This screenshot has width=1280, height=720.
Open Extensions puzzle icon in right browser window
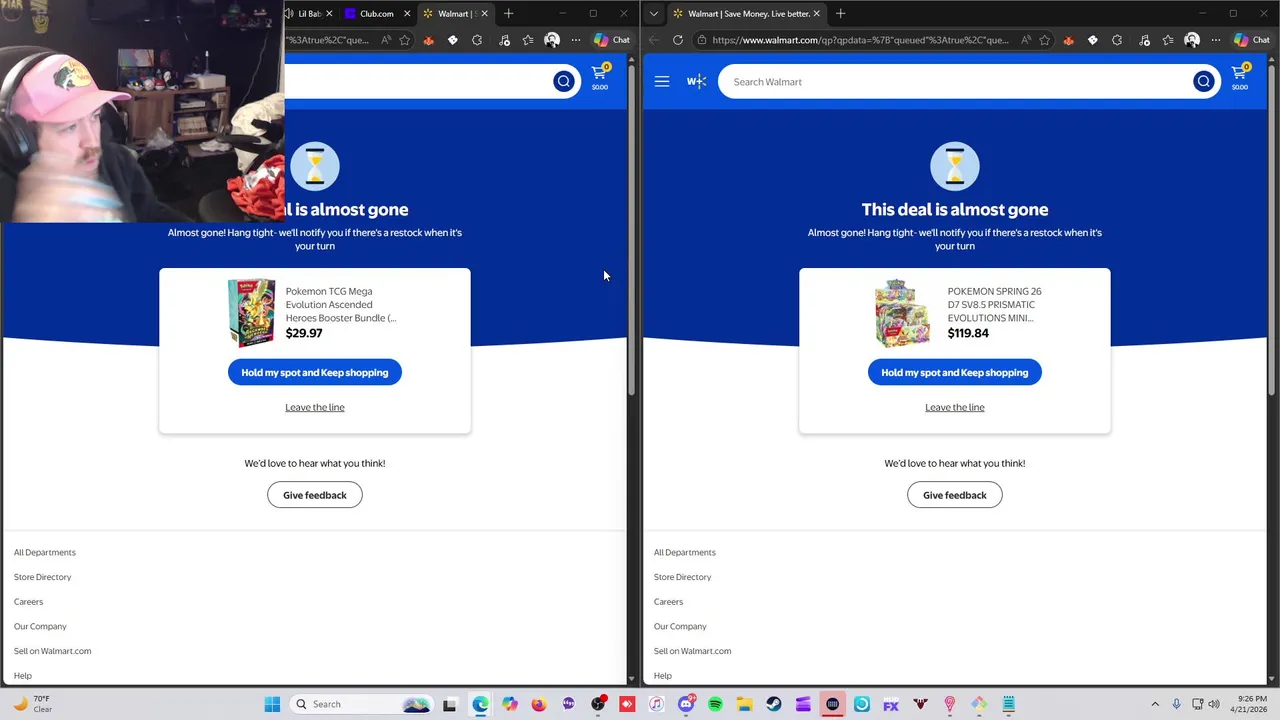1117,40
